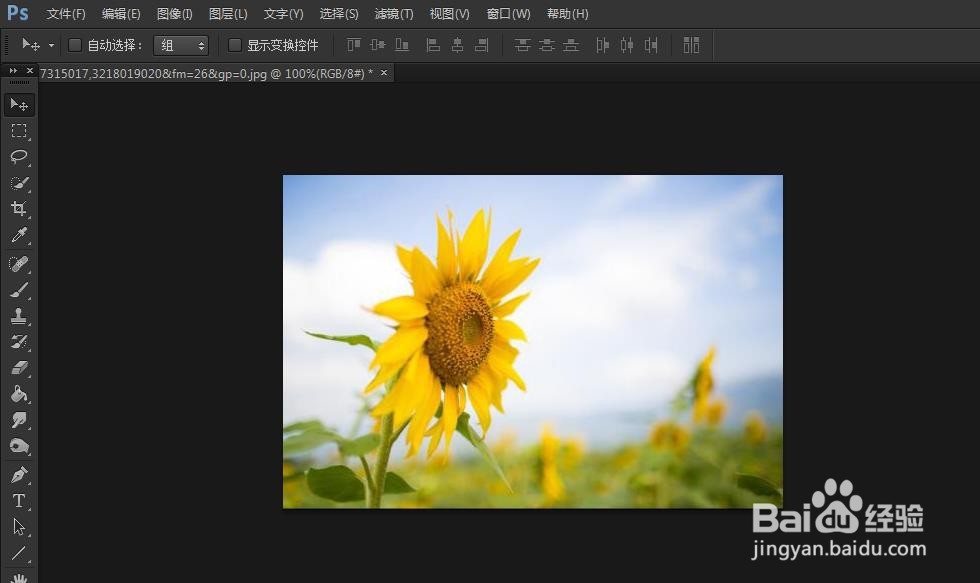980x583 pixels.
Task: Open the 图像(I) menu
Action: [174, 14]
